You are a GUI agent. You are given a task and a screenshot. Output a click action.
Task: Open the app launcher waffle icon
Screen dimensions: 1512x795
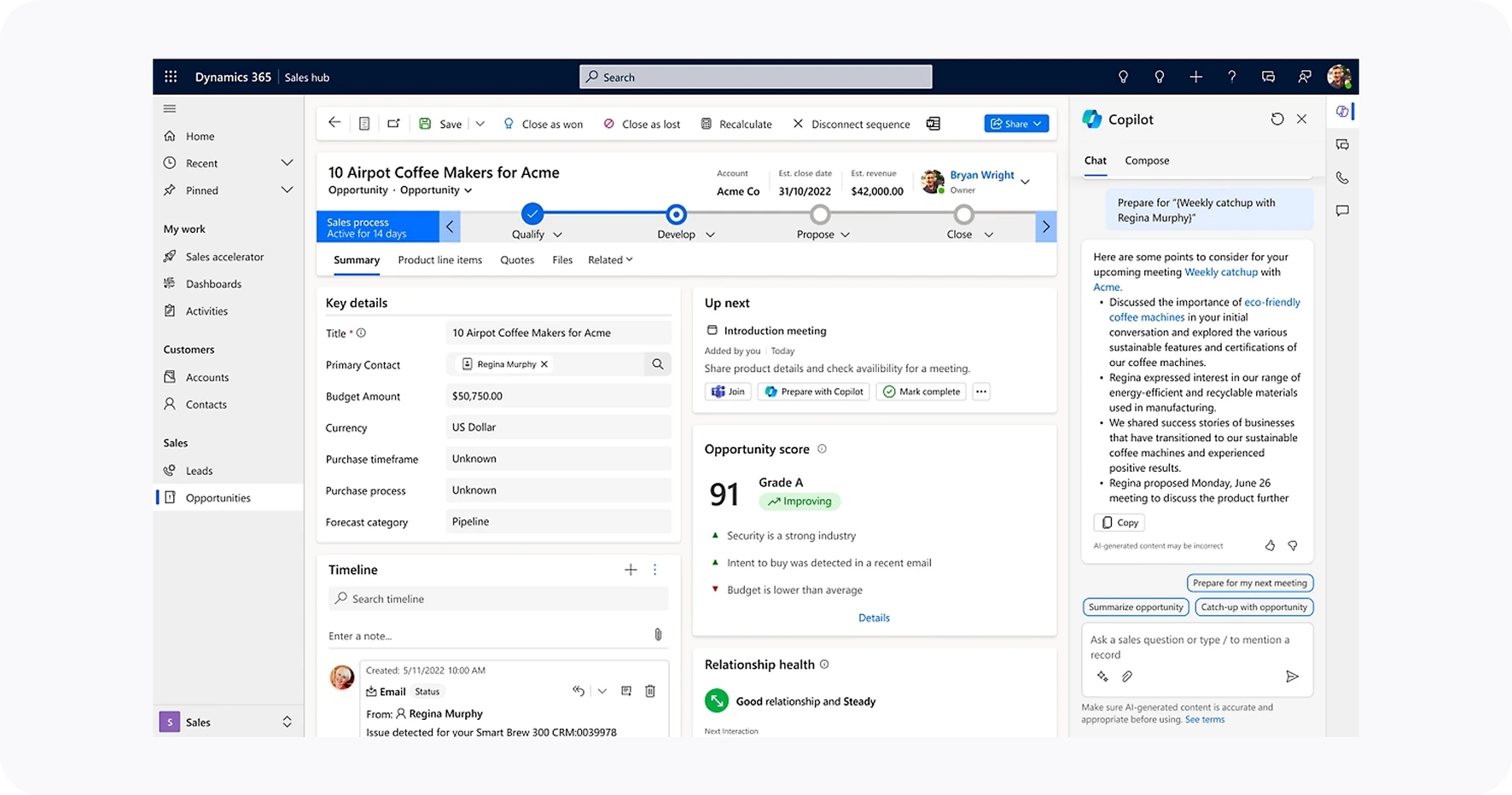[x=171, y=77]
